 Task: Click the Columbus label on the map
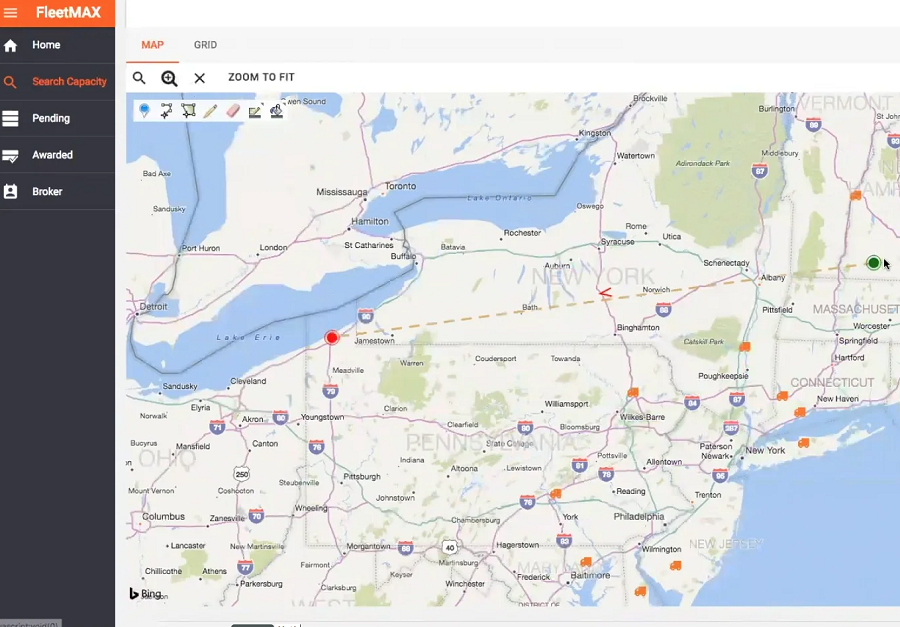click(x=164, y=516)
